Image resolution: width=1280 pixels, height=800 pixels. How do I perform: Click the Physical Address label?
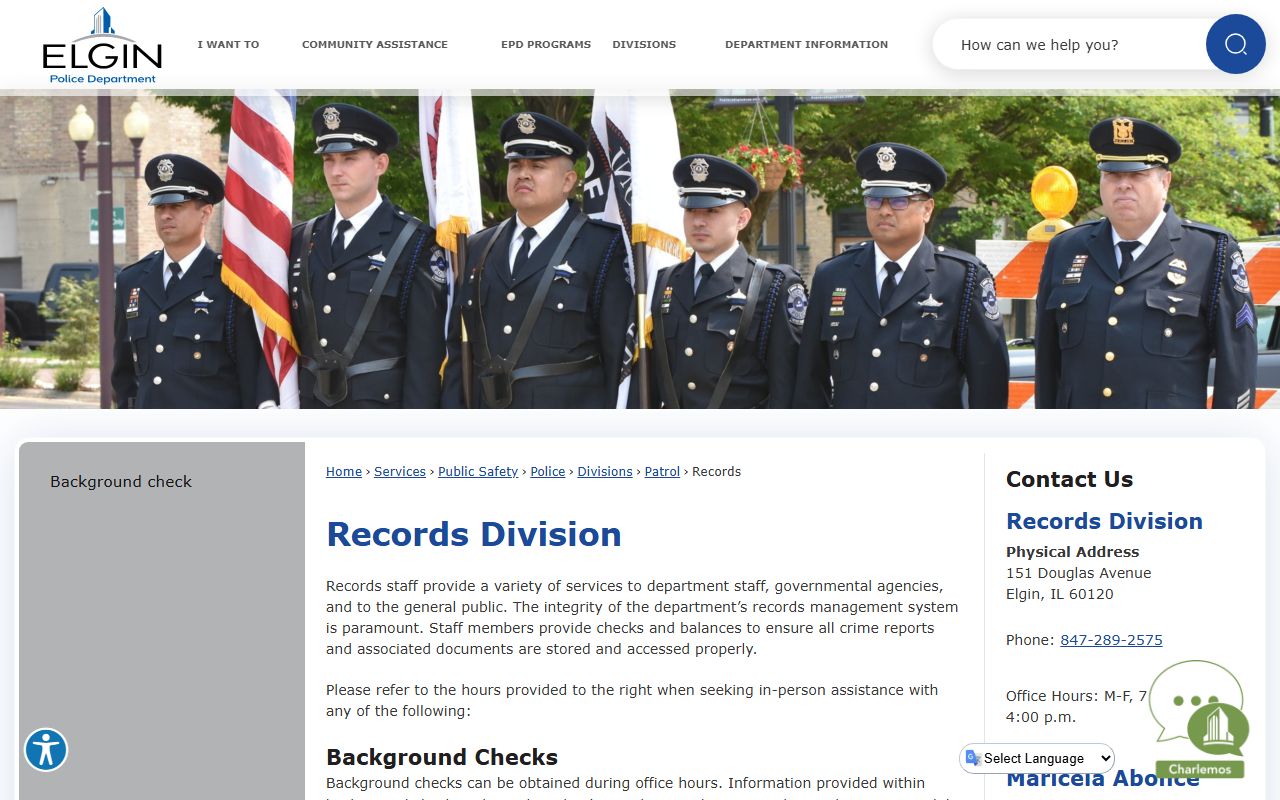[x=1072, y=552]
